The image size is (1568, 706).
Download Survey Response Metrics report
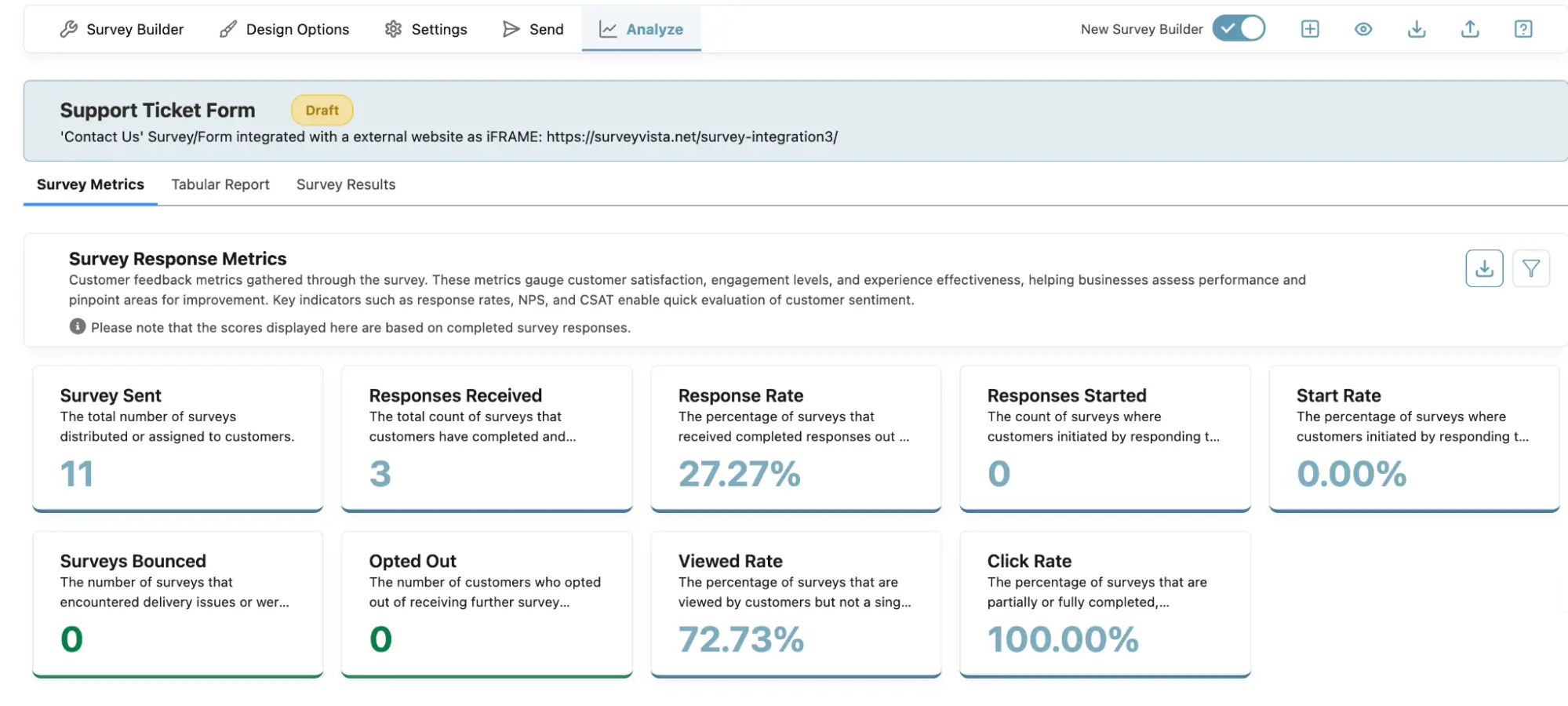(x=1484, y=269)
